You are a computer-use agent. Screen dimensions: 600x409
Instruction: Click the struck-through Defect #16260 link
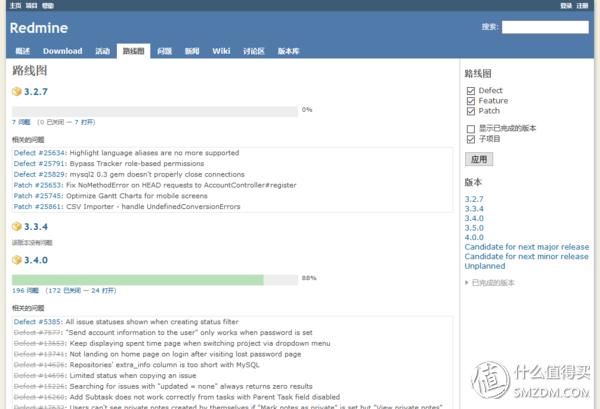40,397
